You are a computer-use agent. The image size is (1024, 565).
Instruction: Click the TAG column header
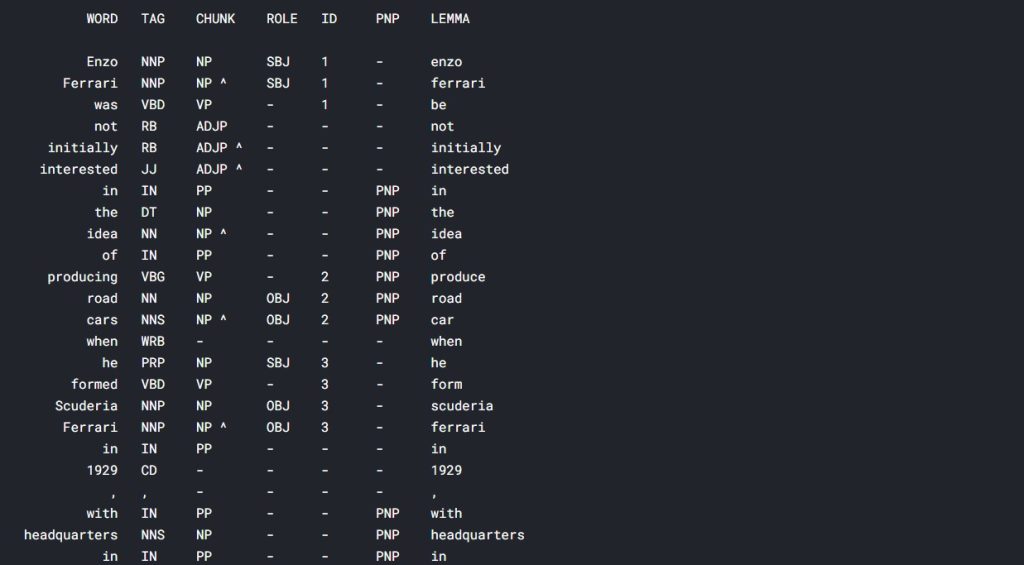tap(153, 19)
